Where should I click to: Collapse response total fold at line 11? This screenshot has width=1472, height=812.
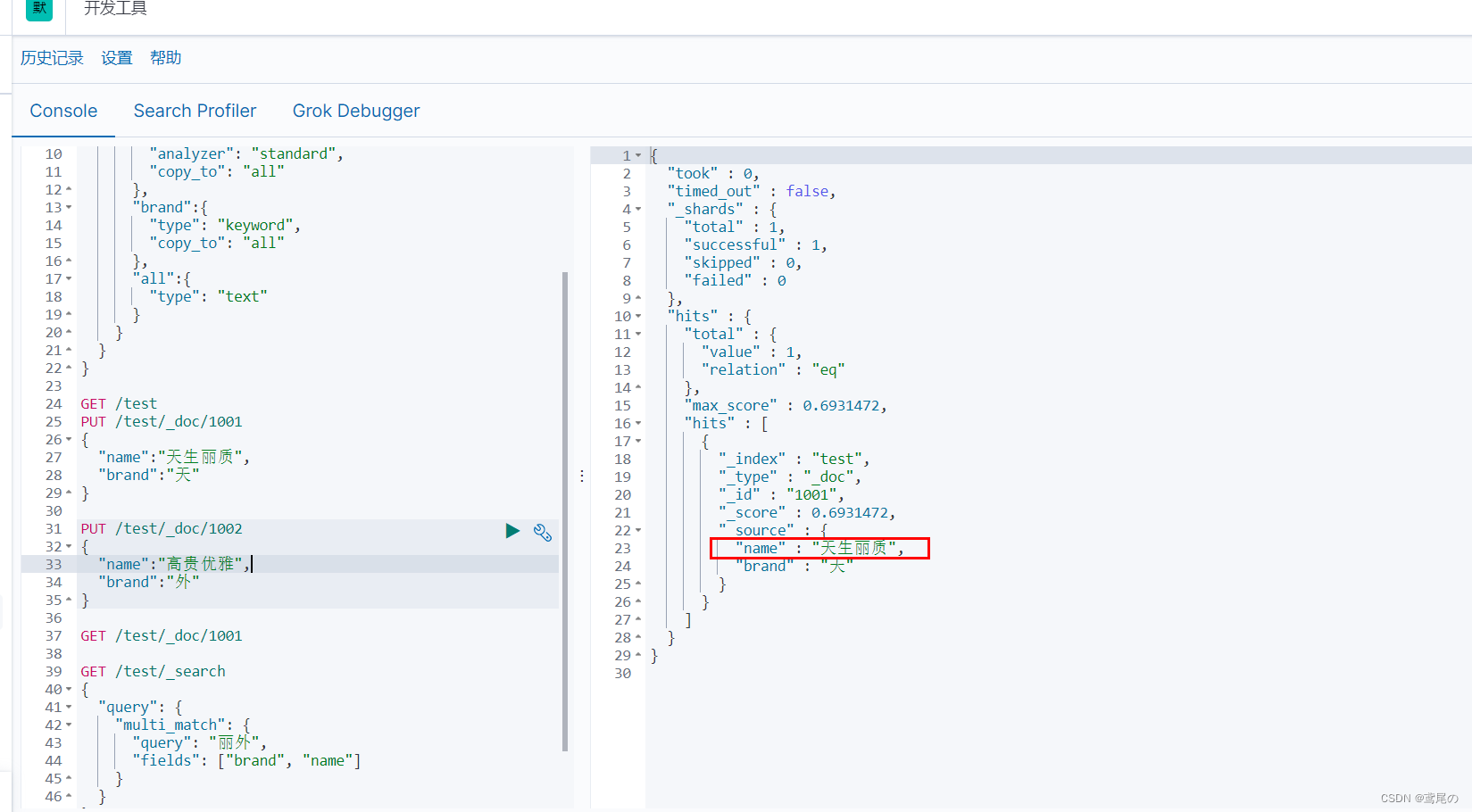pyautogui.click(x=638, y=334)
